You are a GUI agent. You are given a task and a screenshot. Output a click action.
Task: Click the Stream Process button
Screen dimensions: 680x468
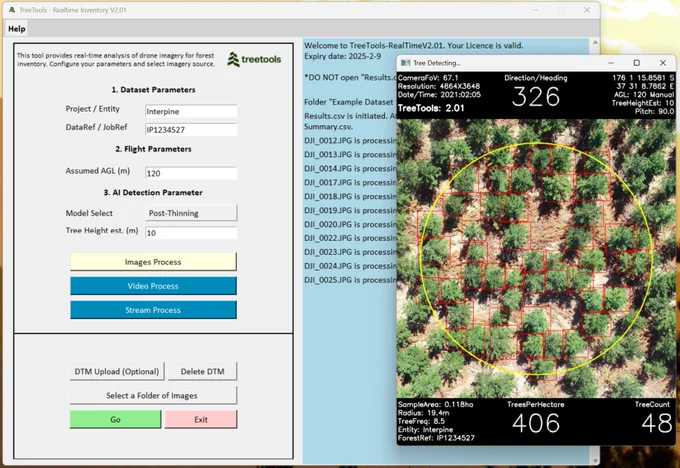click(x=153, y=310)
